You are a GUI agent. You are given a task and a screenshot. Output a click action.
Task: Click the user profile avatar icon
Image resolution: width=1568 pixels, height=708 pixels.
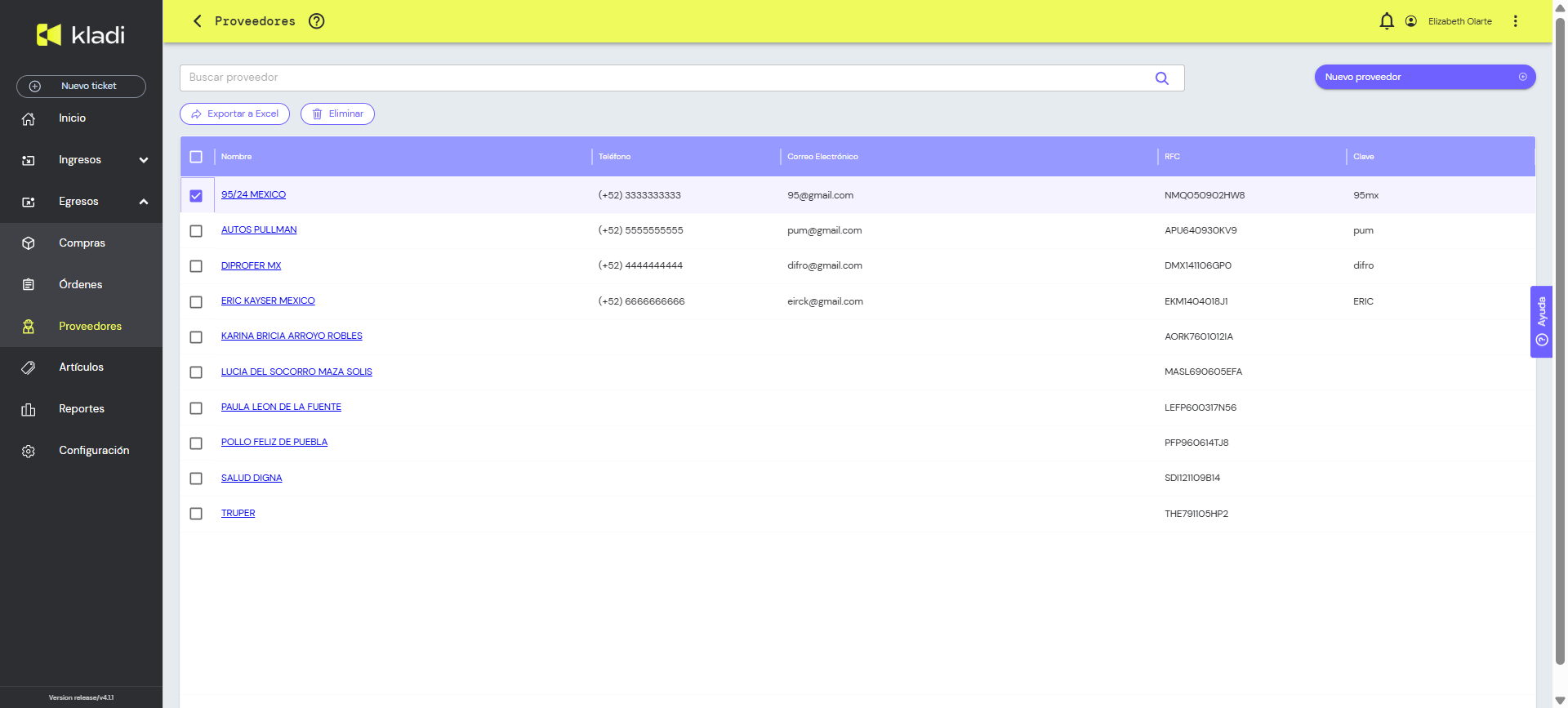coord(1411,21)
